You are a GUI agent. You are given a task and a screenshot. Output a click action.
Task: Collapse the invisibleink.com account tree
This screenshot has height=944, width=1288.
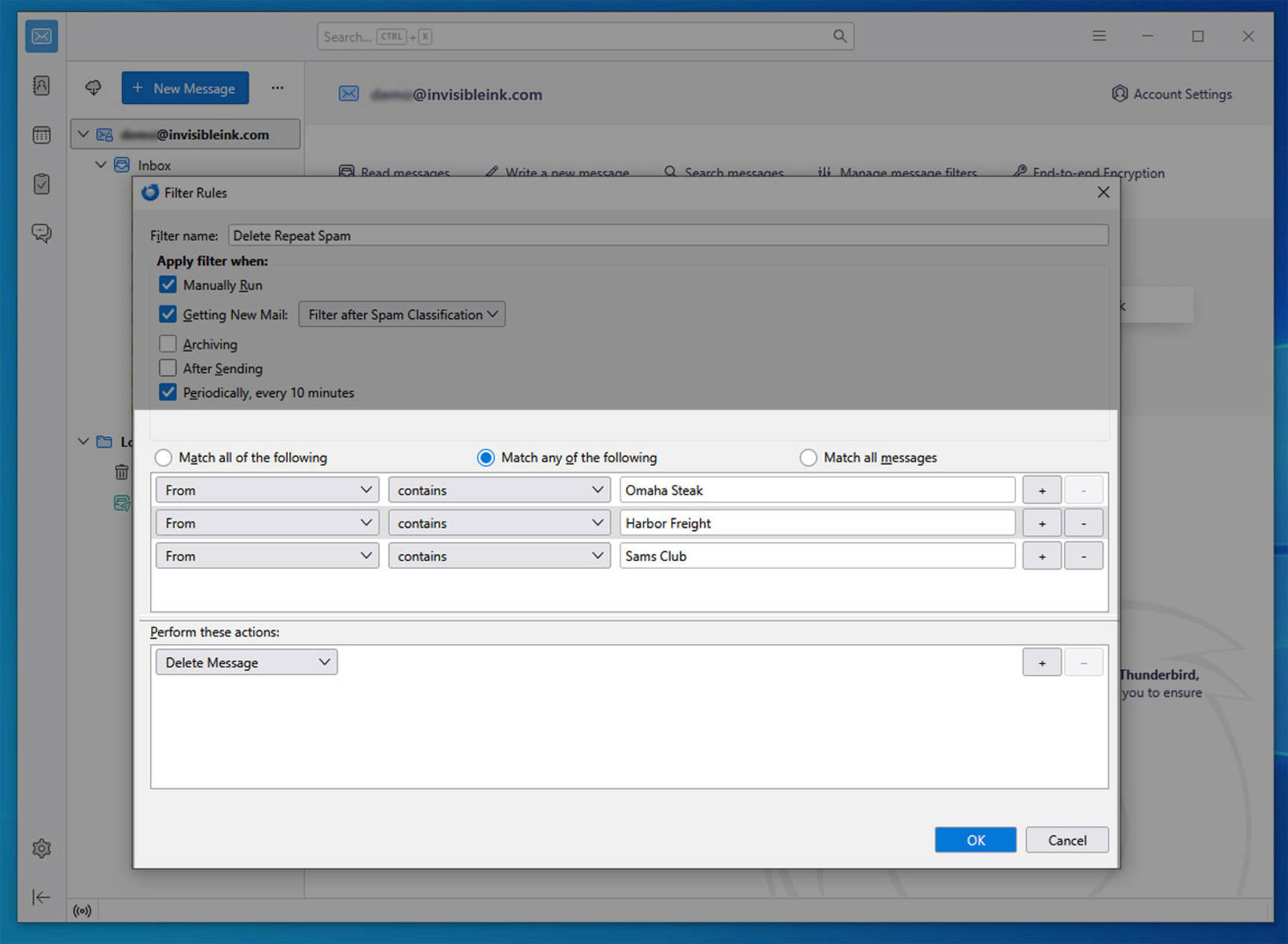tap(83, 135)
